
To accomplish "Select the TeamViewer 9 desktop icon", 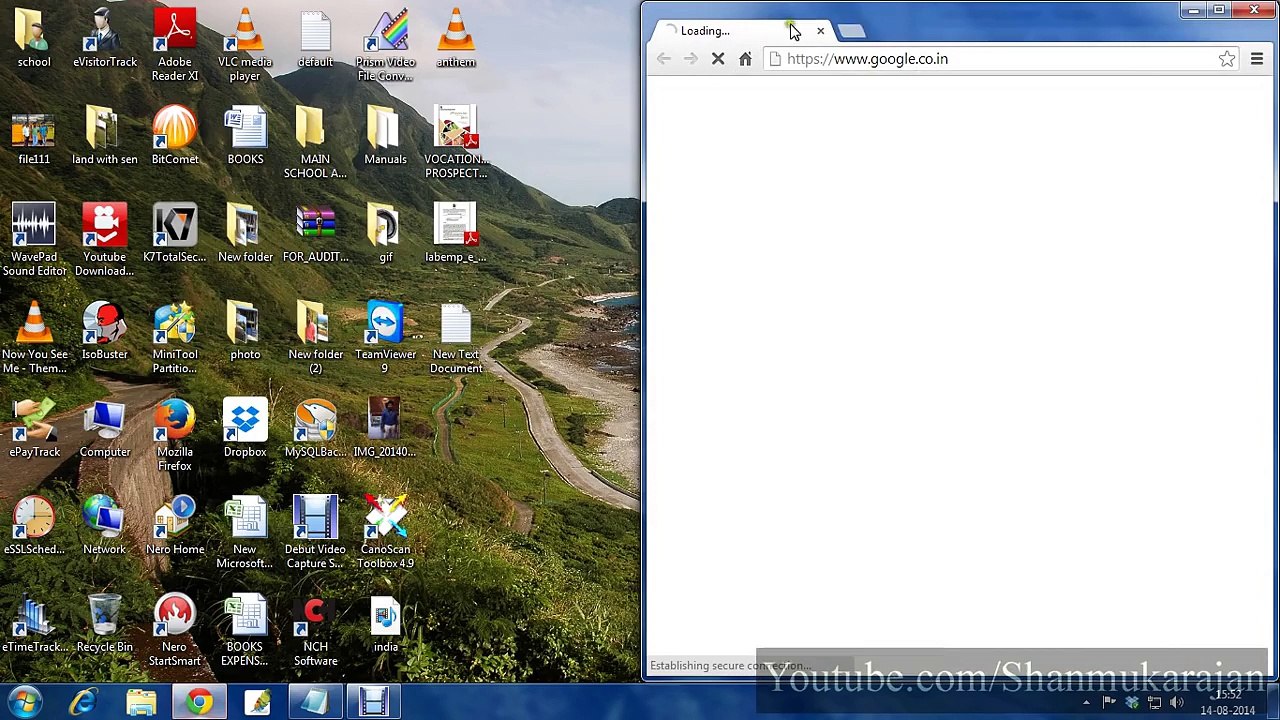I will coord(385,338).
